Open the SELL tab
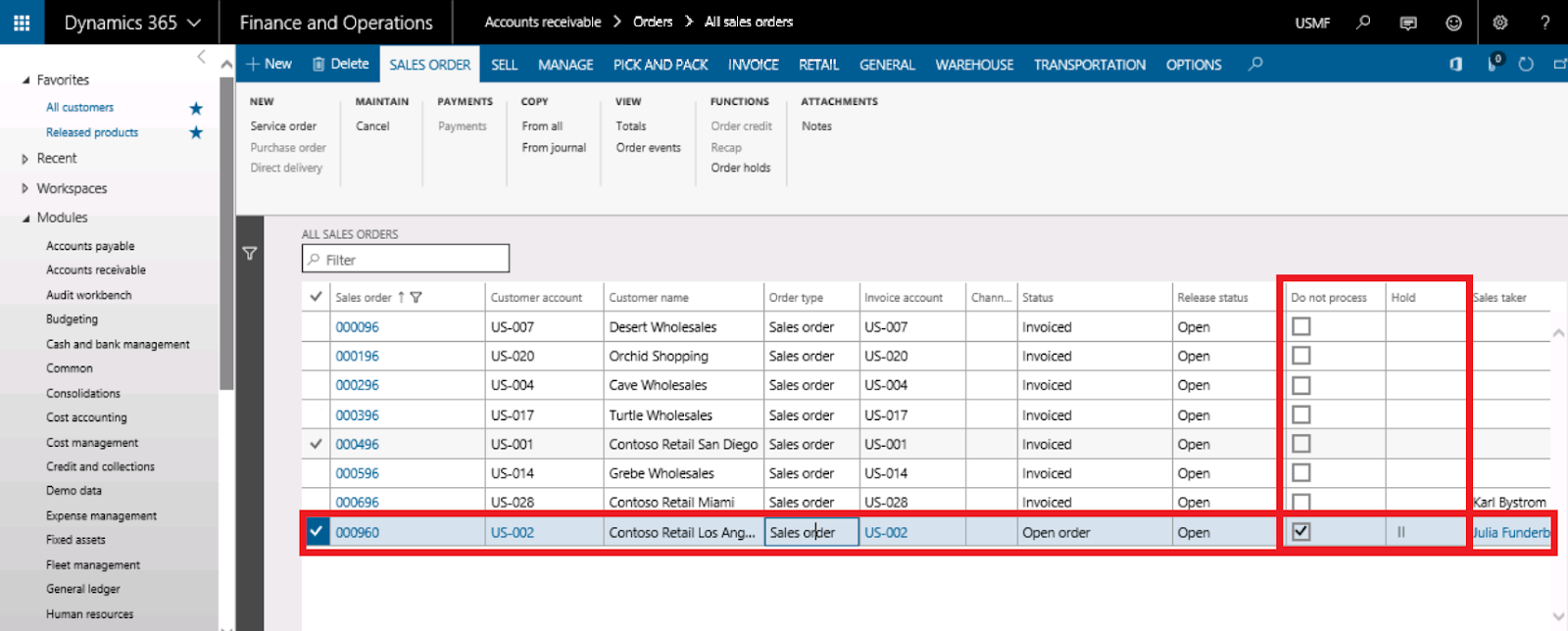Viewport: 1568px width, 631px height. (505, 65)
